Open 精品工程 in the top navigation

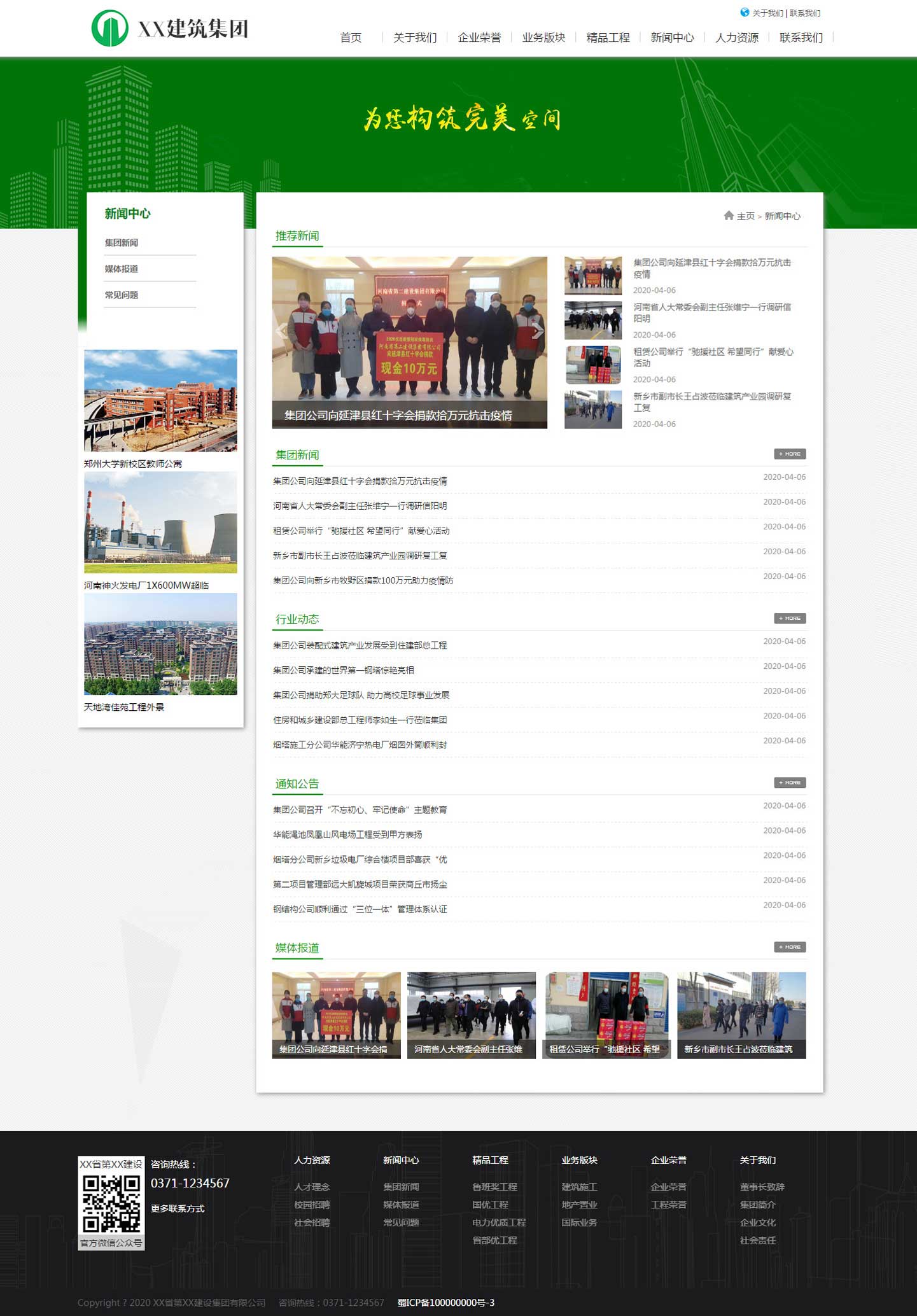pyautogui.click(x=608, y=38)
